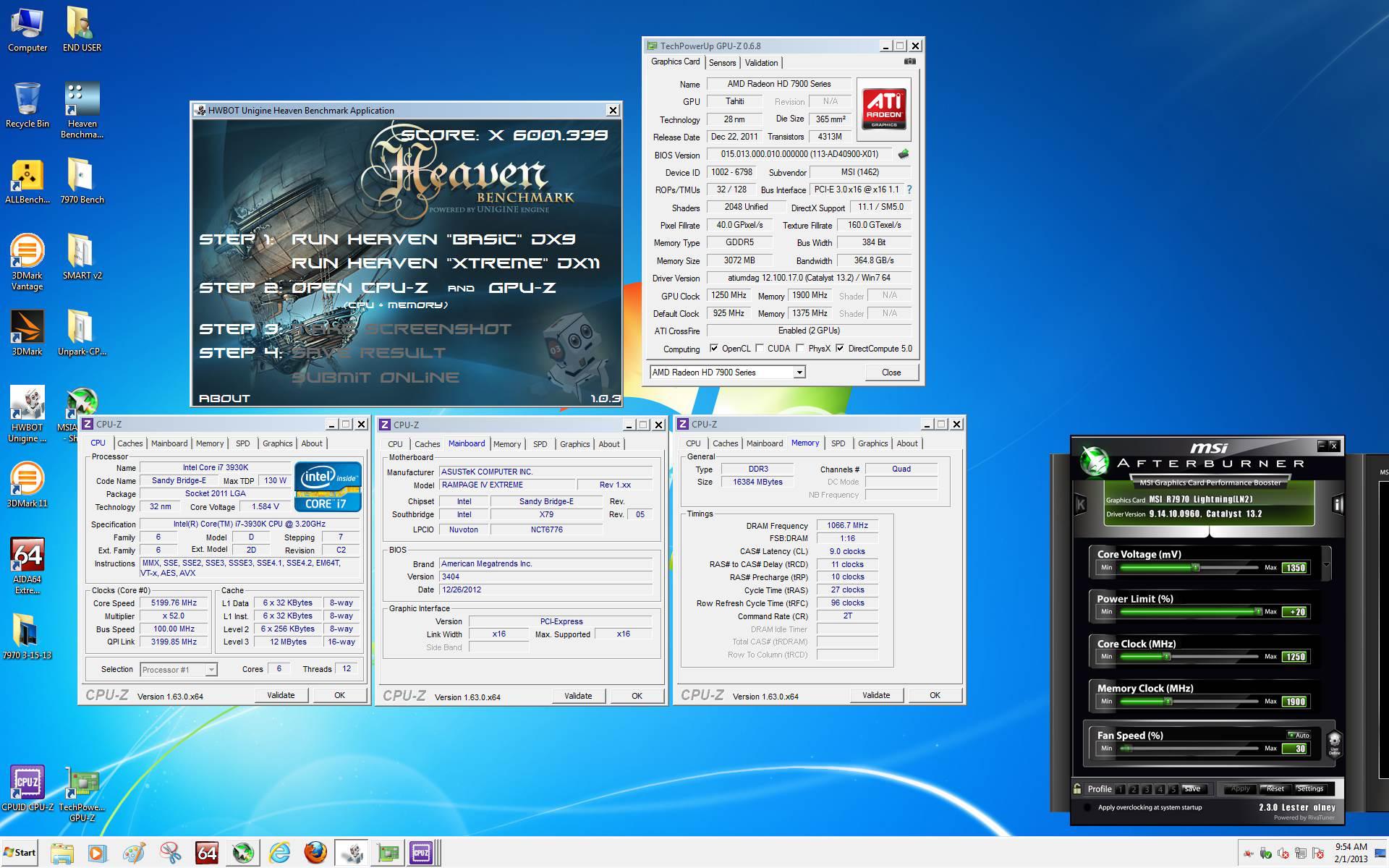Toggle the DirectCompute 5.0 checkbox

(840, 349)
